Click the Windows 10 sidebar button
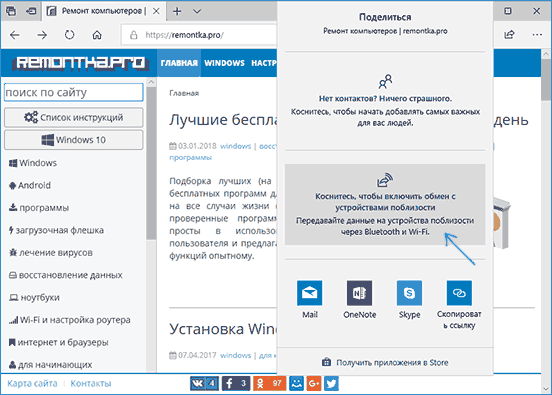Viewport: 552px width, 395px height. 74,140
